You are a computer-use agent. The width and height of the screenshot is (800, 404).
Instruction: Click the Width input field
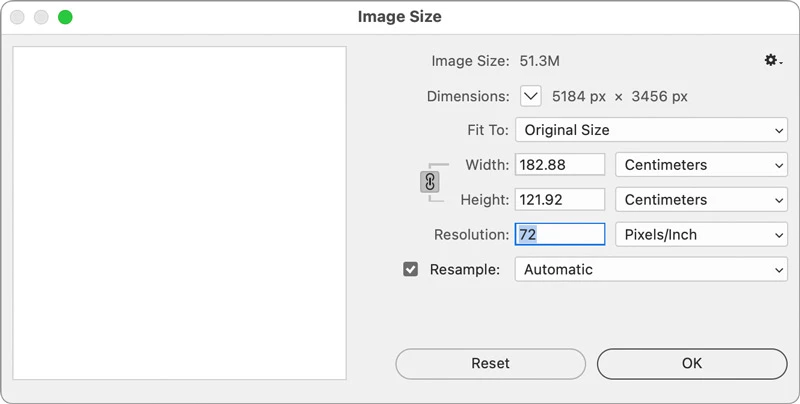coord(560,165)
